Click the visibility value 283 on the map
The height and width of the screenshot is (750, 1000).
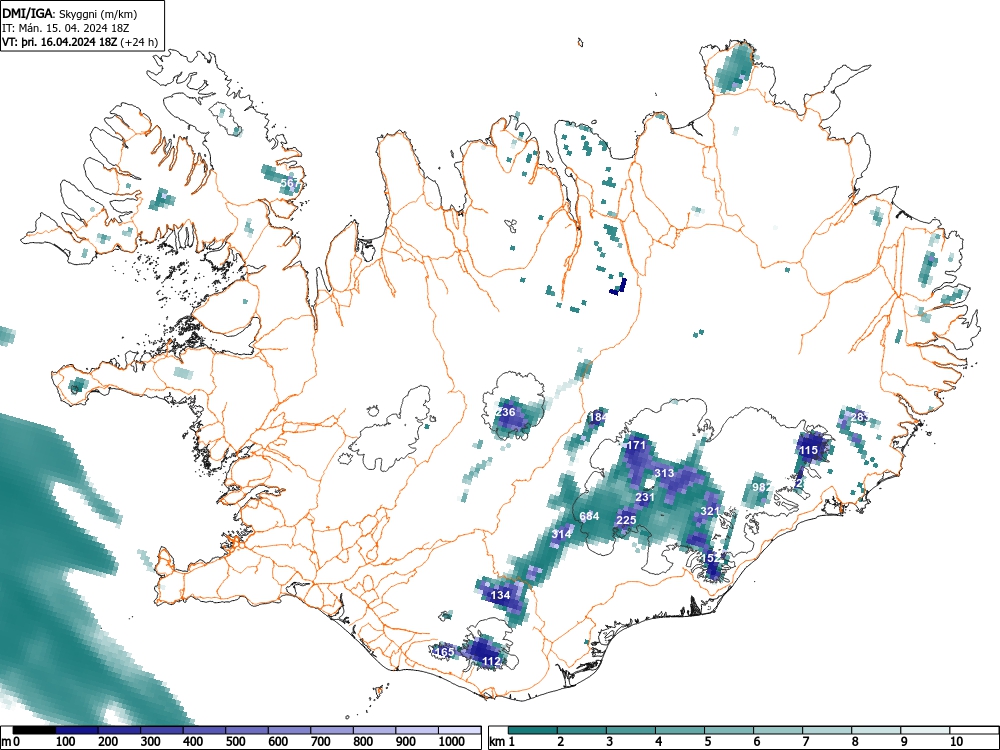[x=859, y=417]
